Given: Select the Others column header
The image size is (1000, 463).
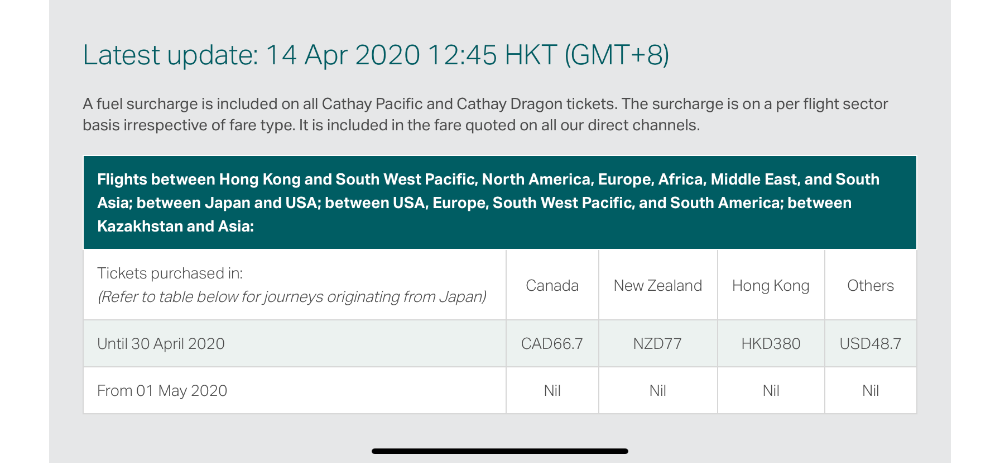Looking at the screenshot, I should (x=870, y=285).
